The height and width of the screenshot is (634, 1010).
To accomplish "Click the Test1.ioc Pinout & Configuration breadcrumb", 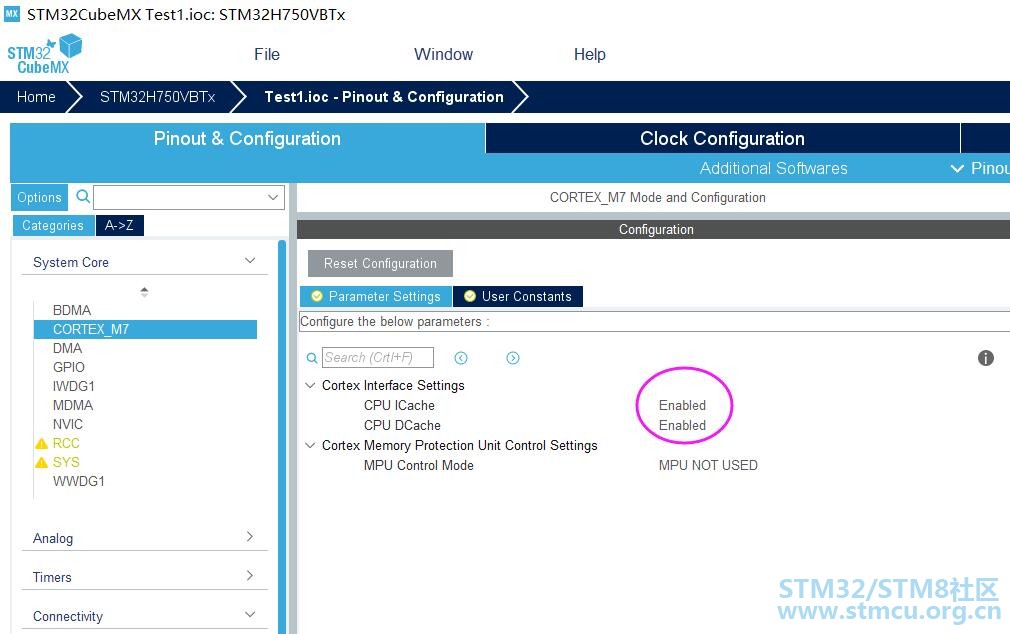I will pyautogui.click(x=384, y=97).
